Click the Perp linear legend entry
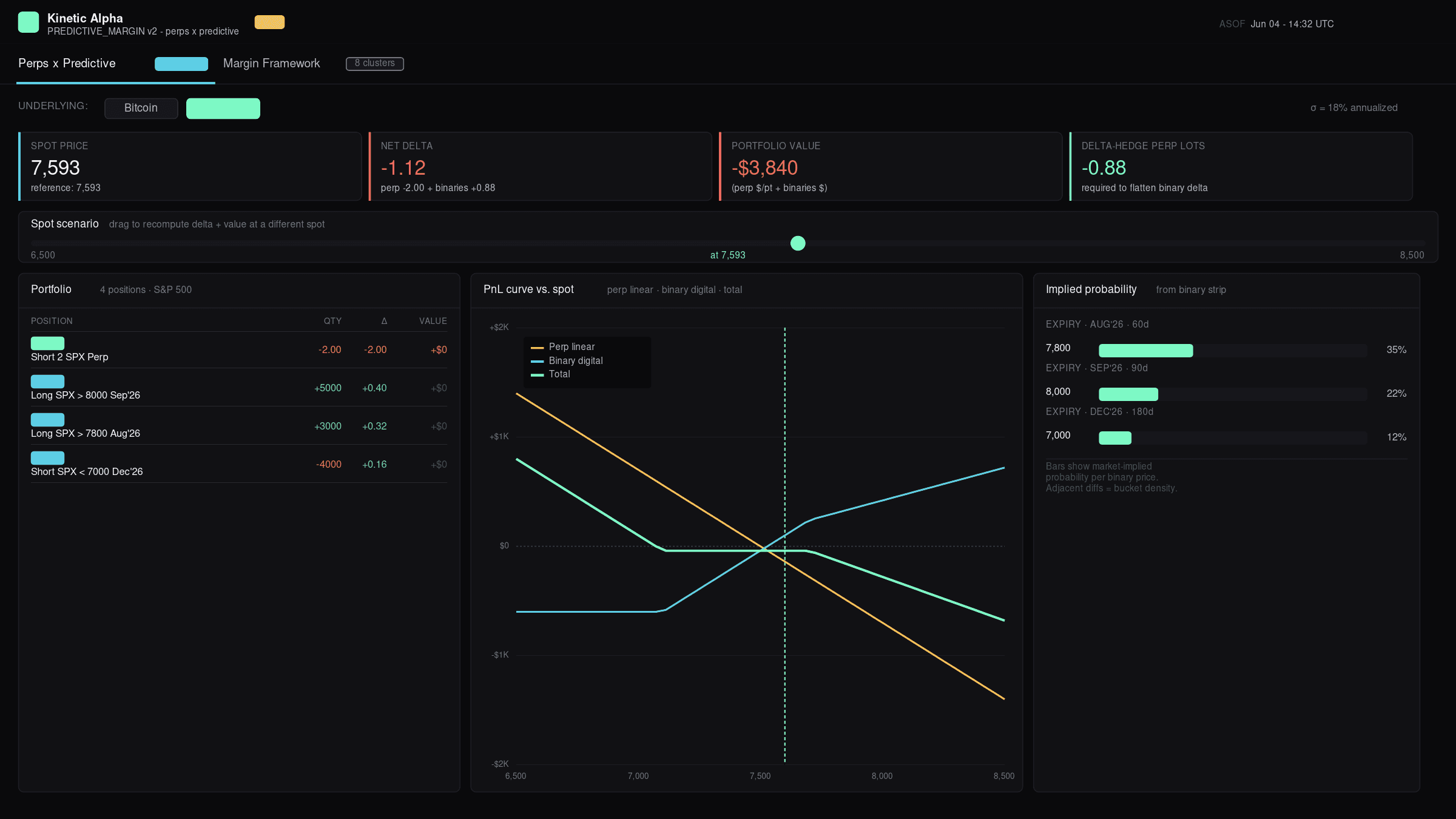Screen dimensions: 1456x819 coord(563,347)
